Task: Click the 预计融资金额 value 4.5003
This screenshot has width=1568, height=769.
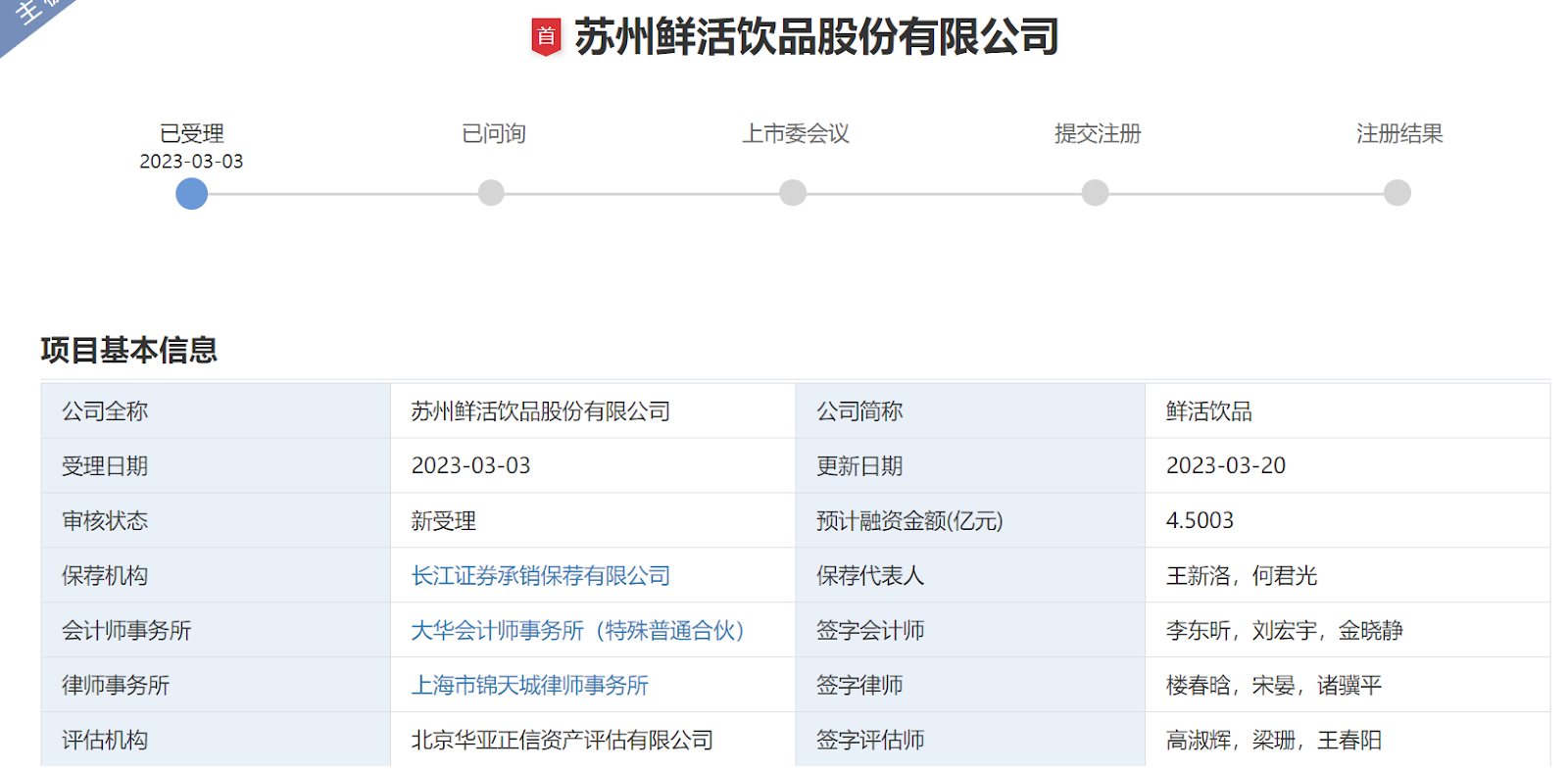Action: click(1200, 521)
